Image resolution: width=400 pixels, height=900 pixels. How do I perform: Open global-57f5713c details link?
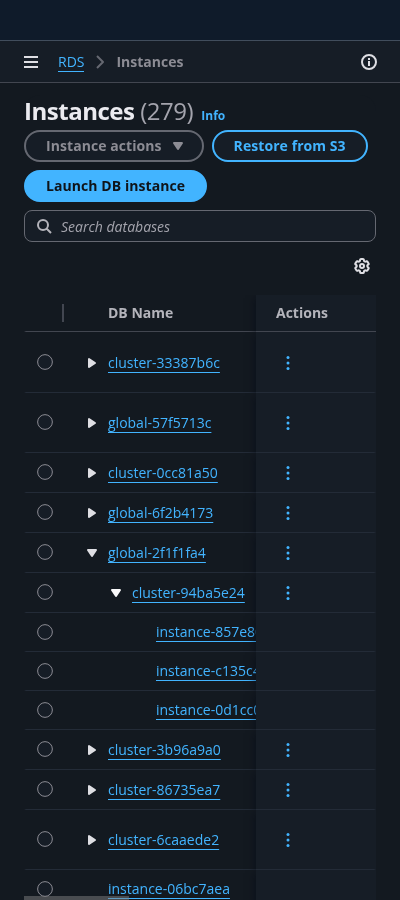click(x=160, y=424)
